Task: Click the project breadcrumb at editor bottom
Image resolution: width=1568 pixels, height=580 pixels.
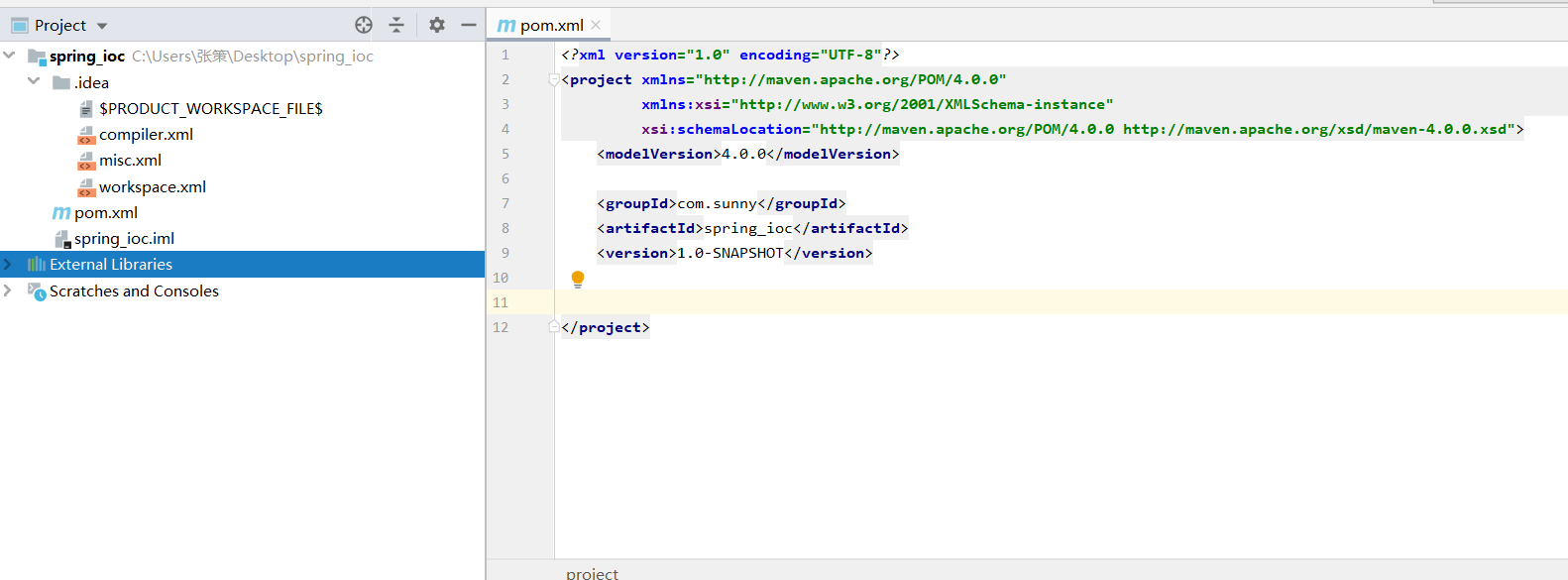Action: pos(592,573)
